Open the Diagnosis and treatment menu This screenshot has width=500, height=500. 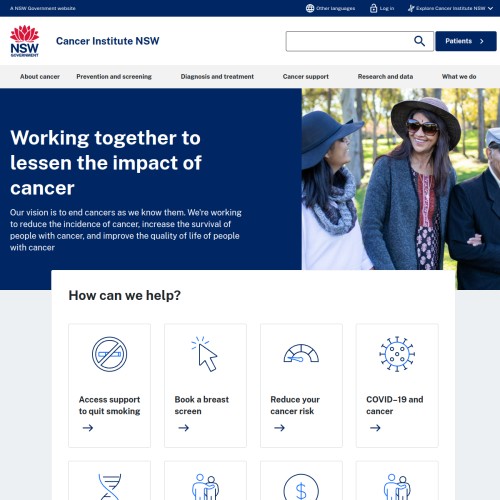click(217, 77)
